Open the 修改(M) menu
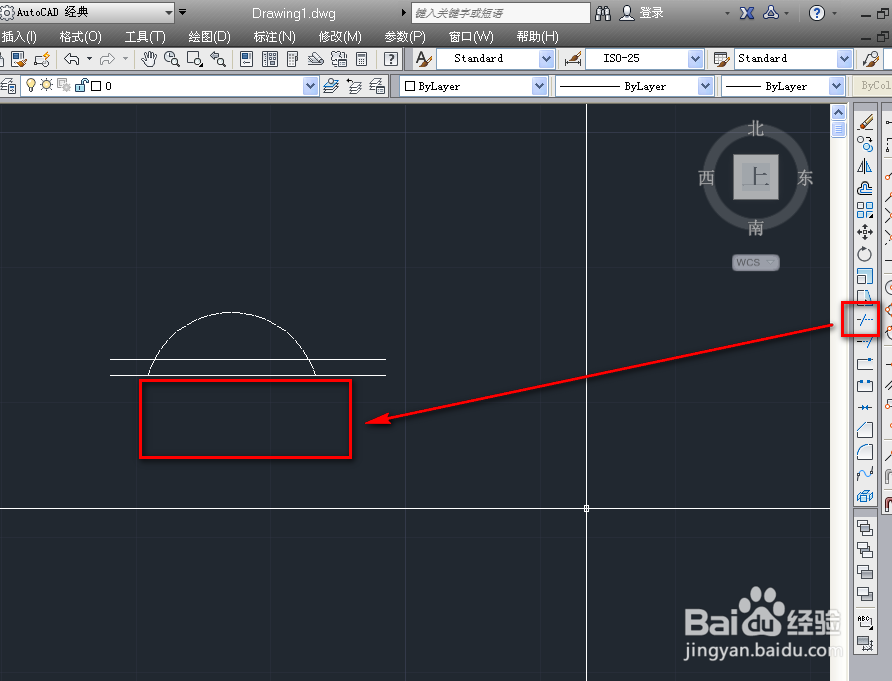This screenshot has height=681, width=892. 340,37
